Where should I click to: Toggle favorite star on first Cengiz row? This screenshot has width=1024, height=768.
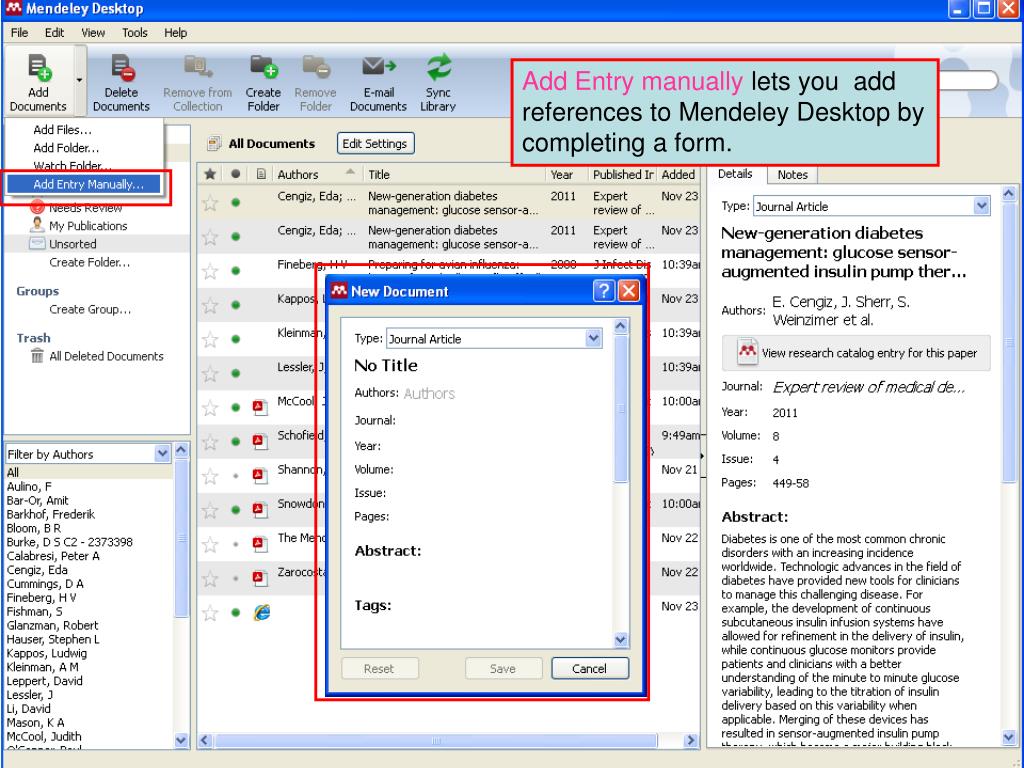210,202
